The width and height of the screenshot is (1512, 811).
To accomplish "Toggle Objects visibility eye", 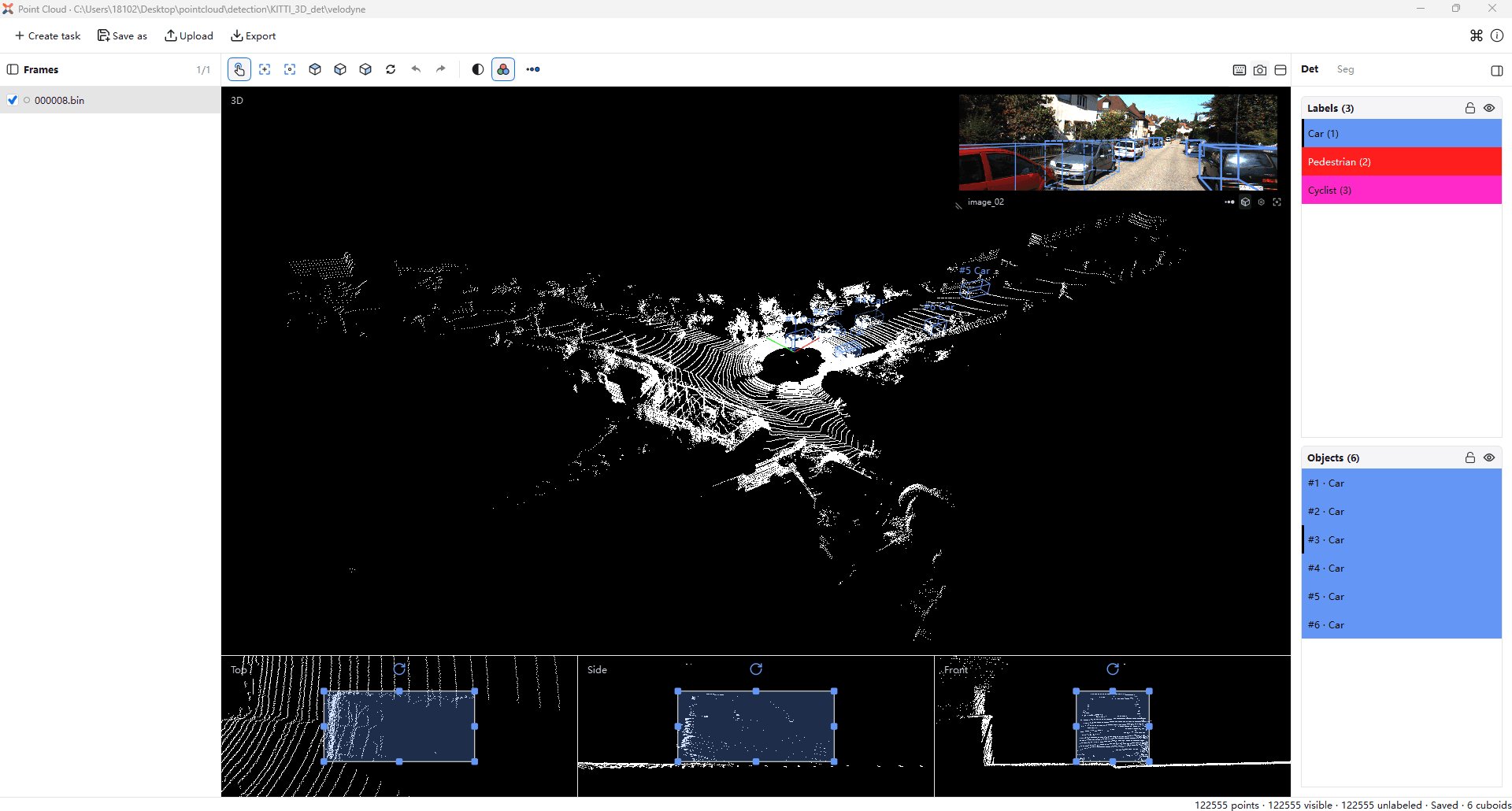I will pyautogui.click(x=1489, y=457).
